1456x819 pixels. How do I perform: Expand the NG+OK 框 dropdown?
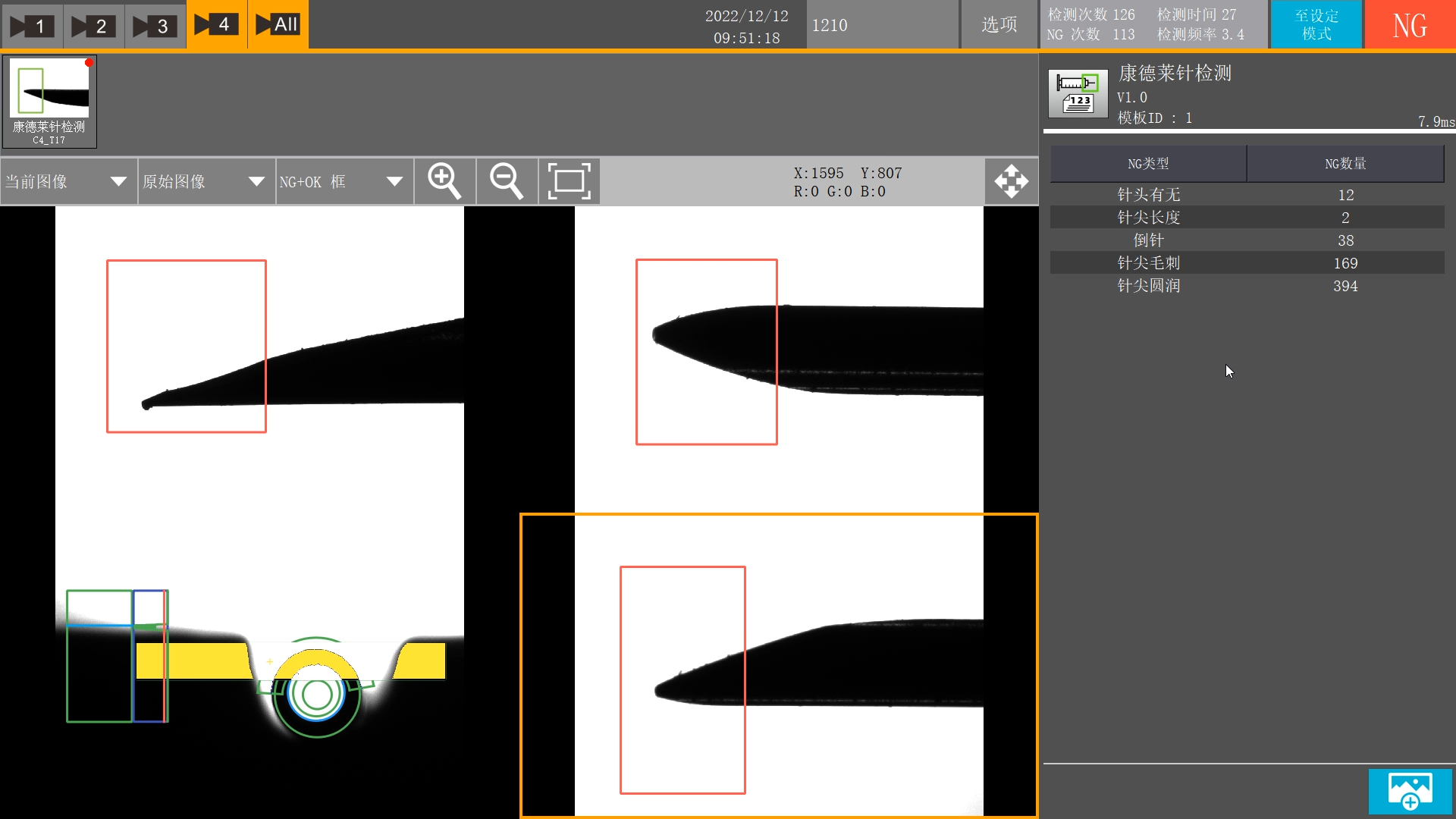pyautogui.click(x=343, y=181)
